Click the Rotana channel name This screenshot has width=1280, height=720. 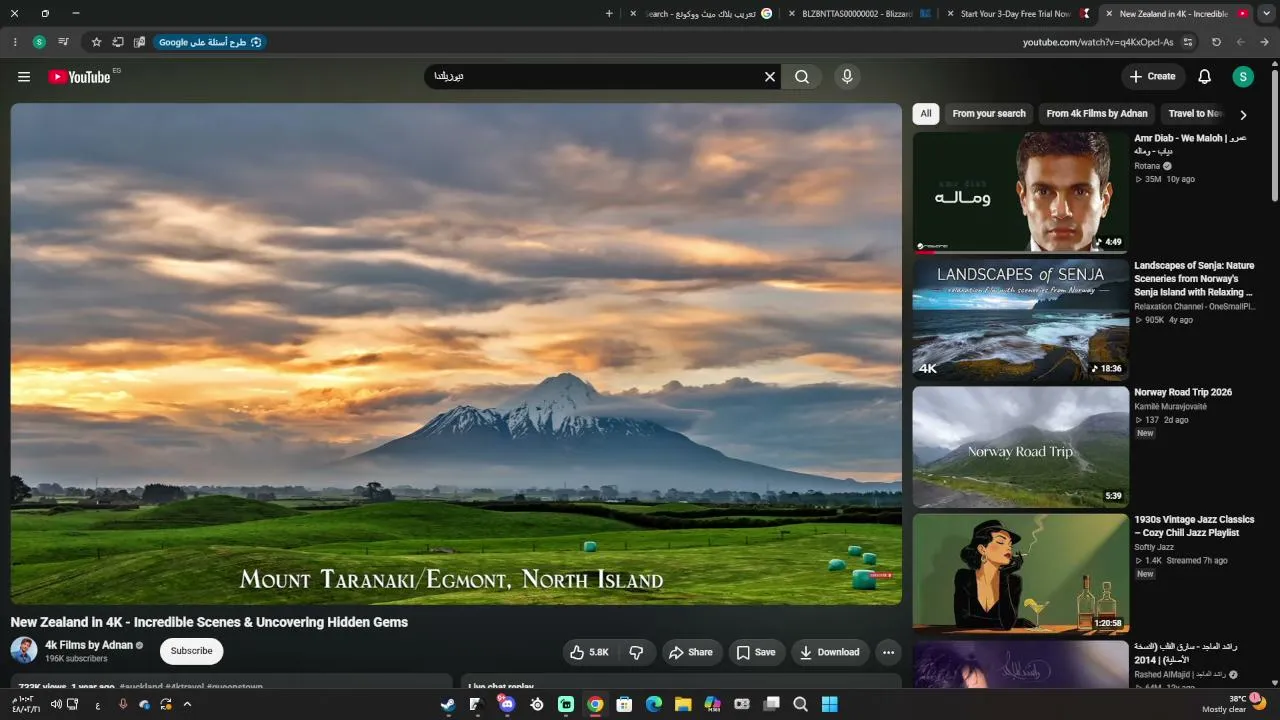1147,166
